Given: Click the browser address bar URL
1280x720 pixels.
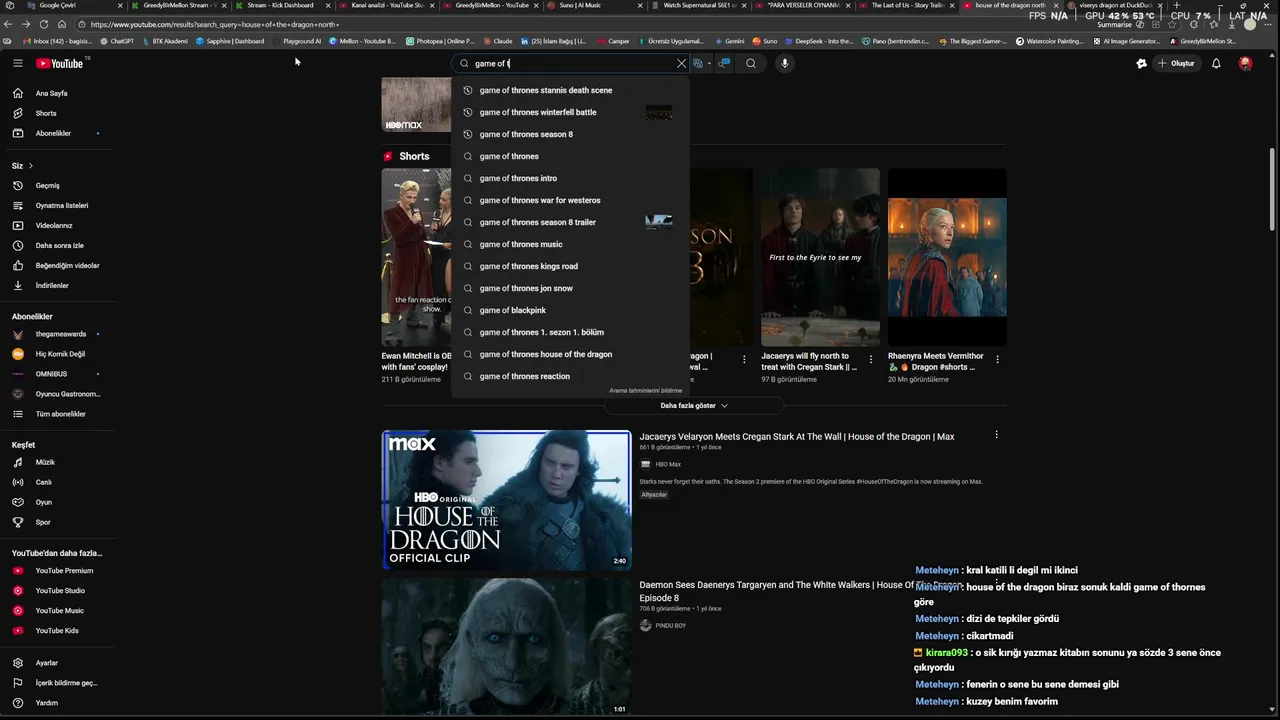Looking at the screenshot, I should [215, 24].
